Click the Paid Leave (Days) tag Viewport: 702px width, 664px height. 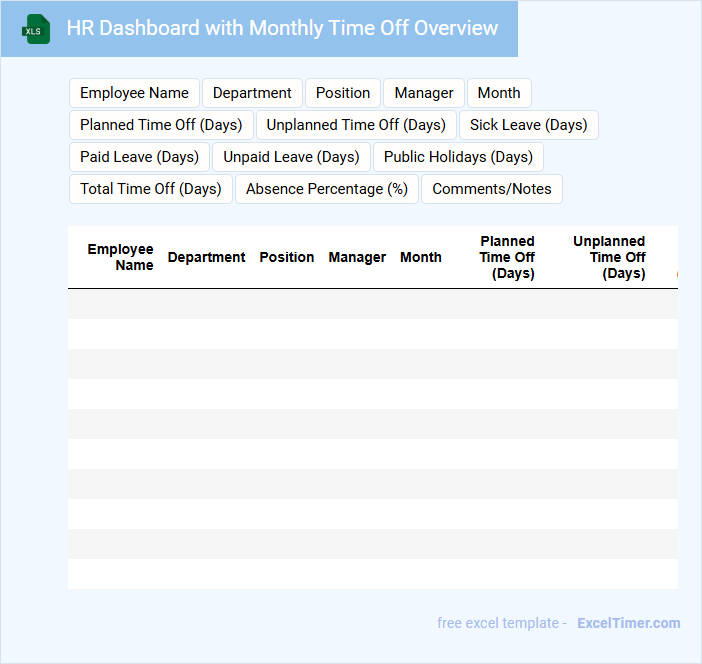click(139, 157)
